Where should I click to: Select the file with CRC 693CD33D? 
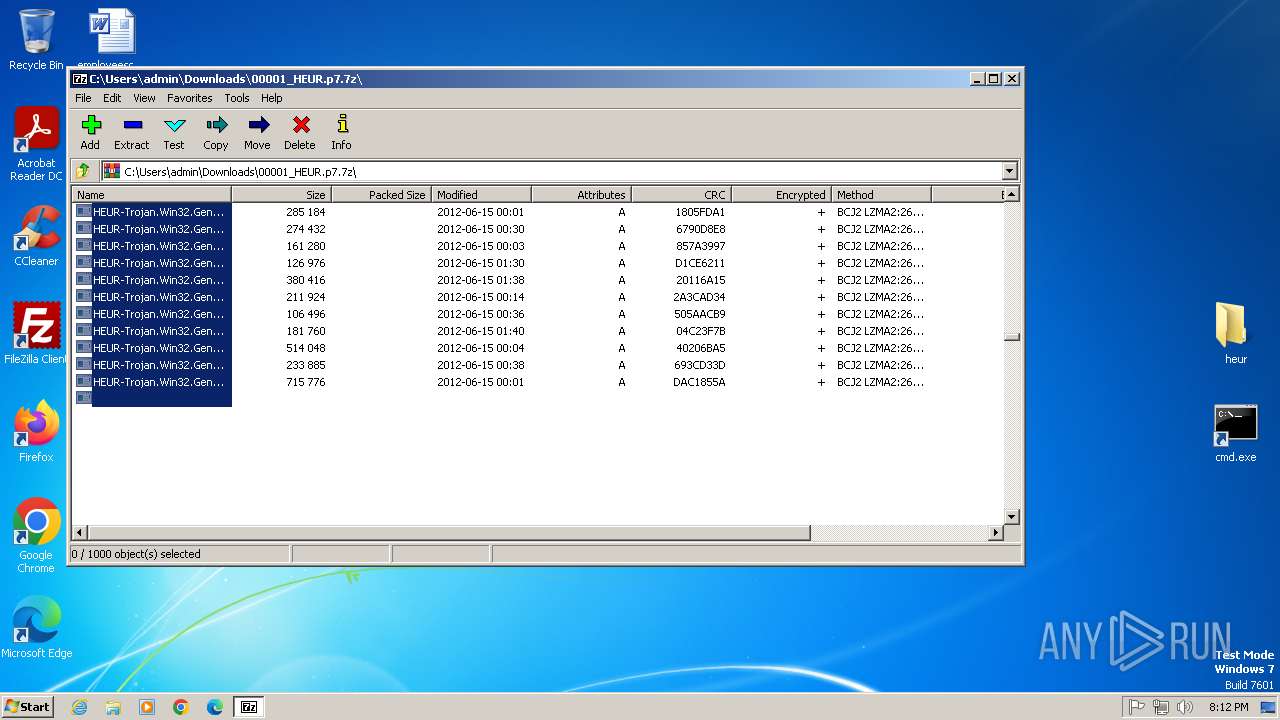point(538,365)
